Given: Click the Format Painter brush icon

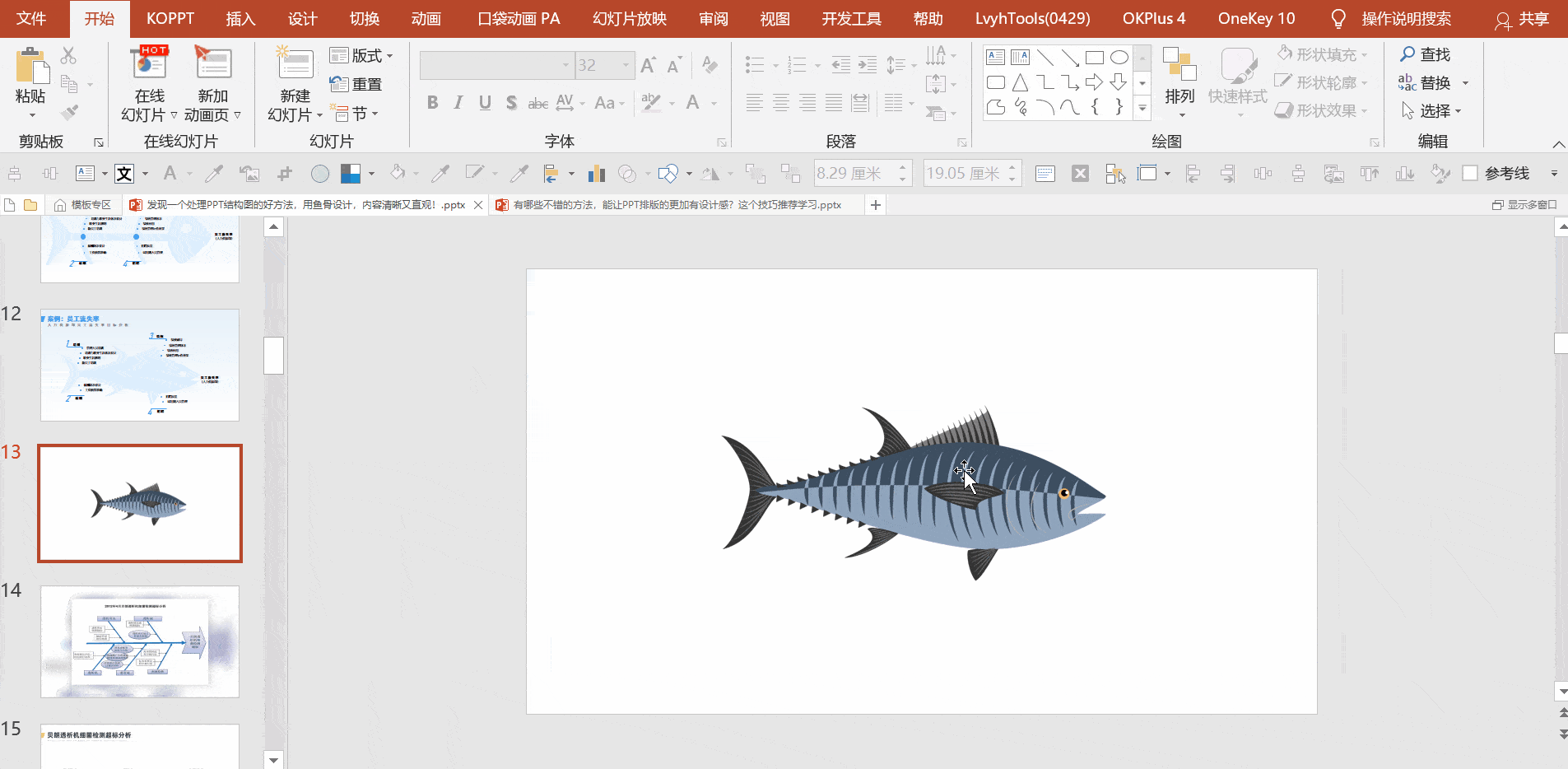Looking at the screenshot, I should (x=69, y=112).
